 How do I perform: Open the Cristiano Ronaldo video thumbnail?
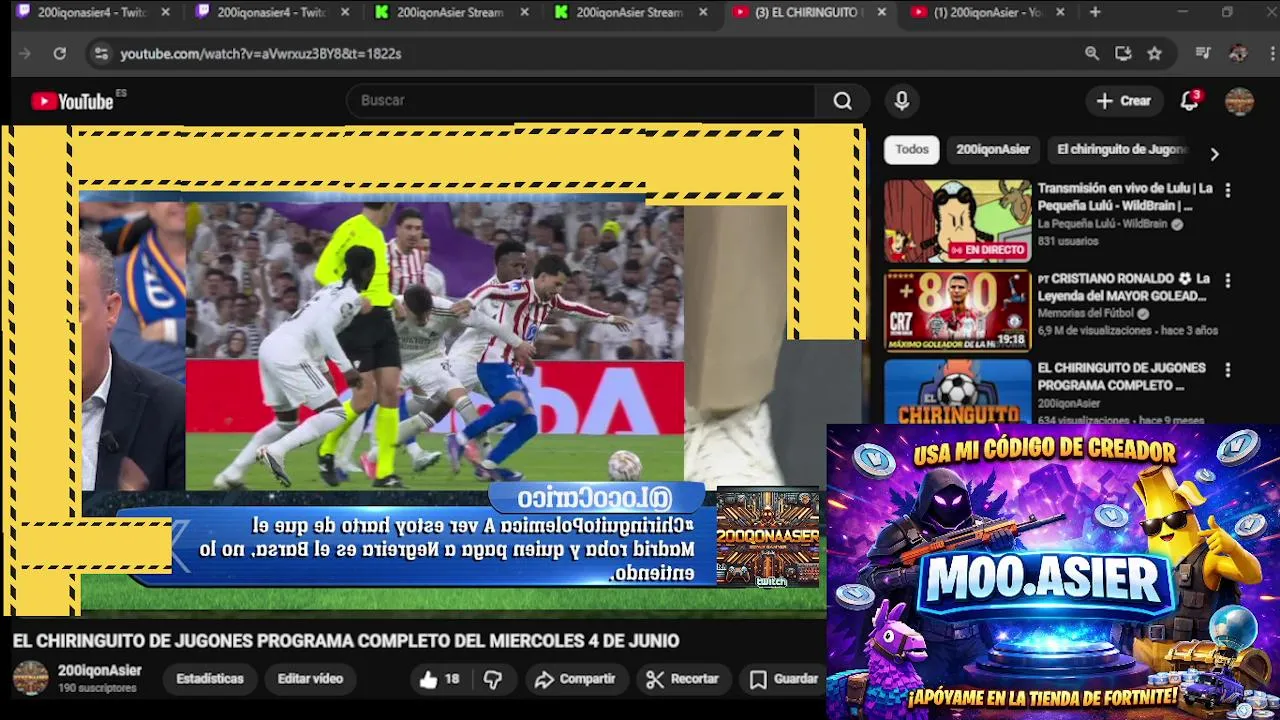click(957, 311)
